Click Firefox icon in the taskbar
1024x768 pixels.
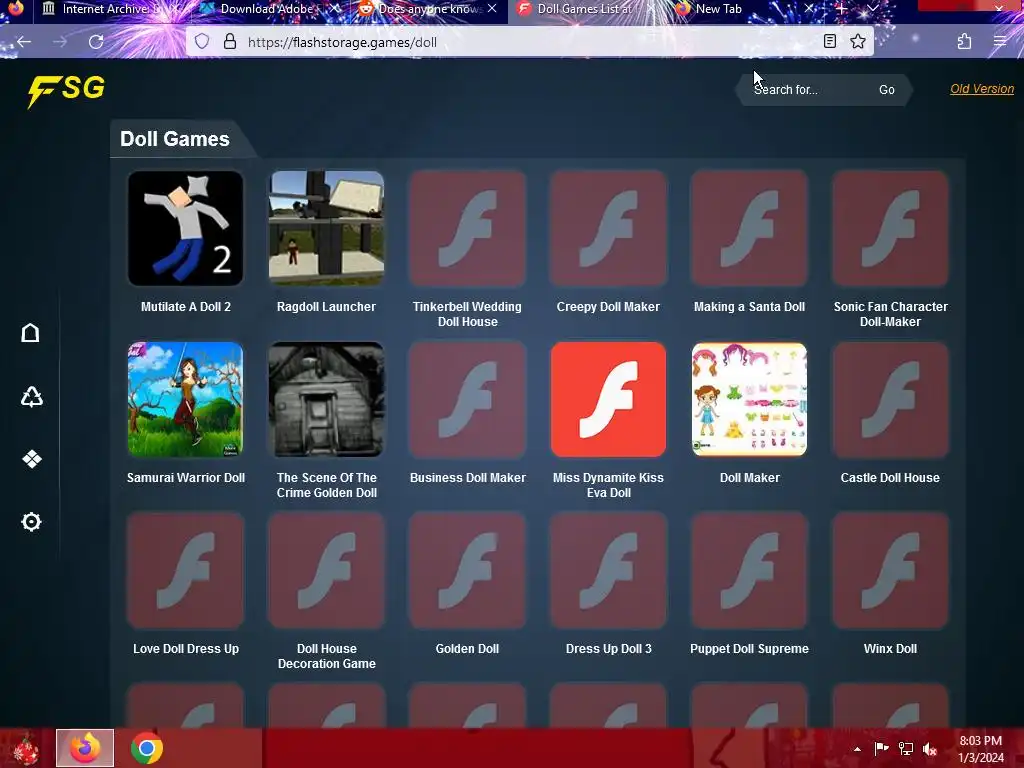tap(85, 748)
